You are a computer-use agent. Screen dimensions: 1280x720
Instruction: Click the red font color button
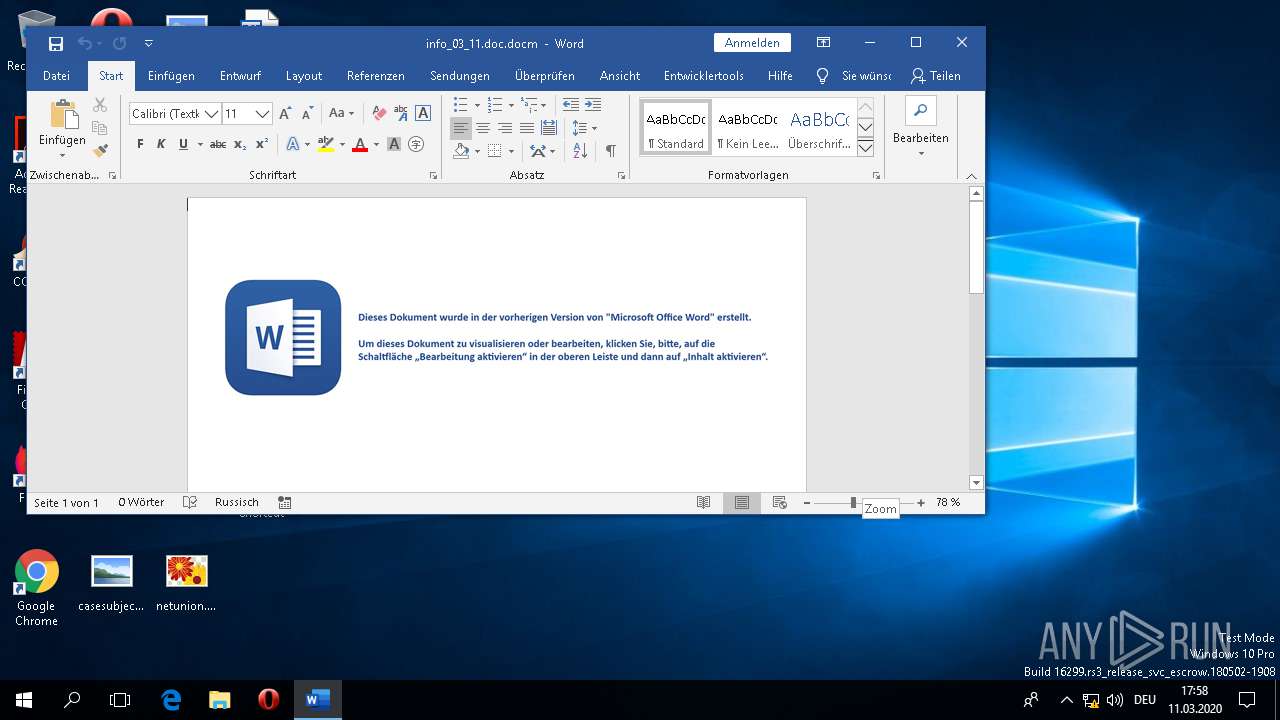(361, 145)
